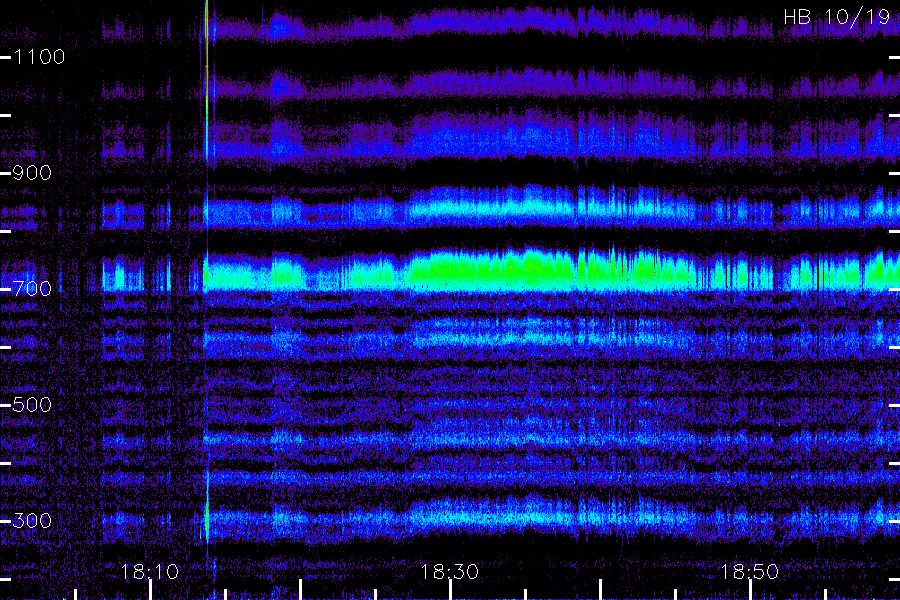Click the 18:30 time axis label
Image resolution: width=900 pixels, height=600 pixels.
click(449, 572)
